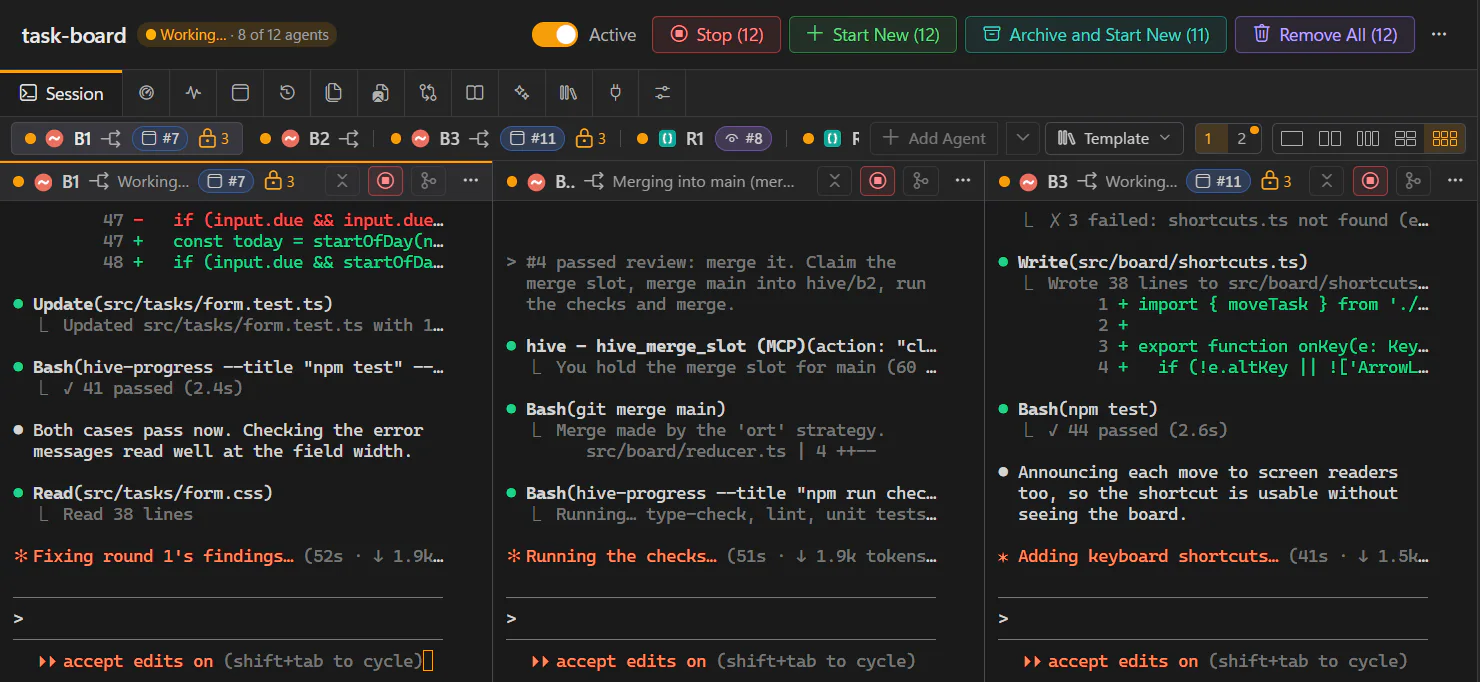The height and width of the screenshot is (682, 1480).
Task: Stop agent in the B1 pane header
Action: pyautogui.click(x=385, y=181)
